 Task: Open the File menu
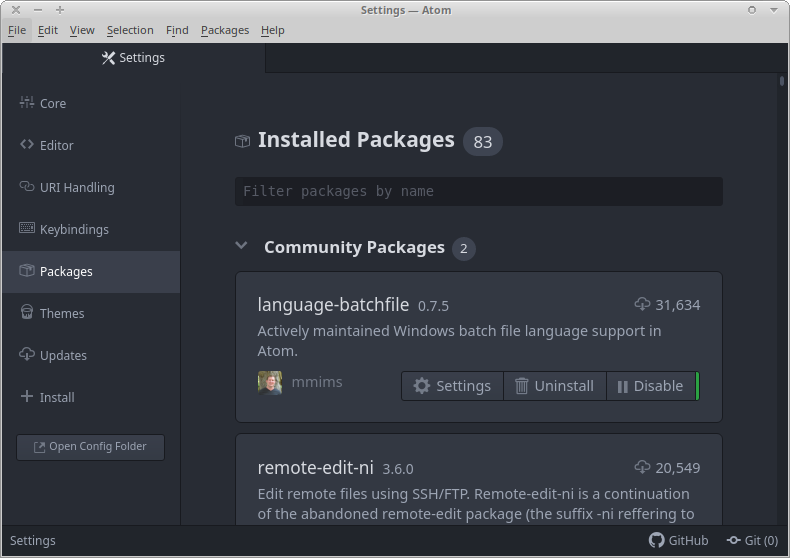(17, 30)
